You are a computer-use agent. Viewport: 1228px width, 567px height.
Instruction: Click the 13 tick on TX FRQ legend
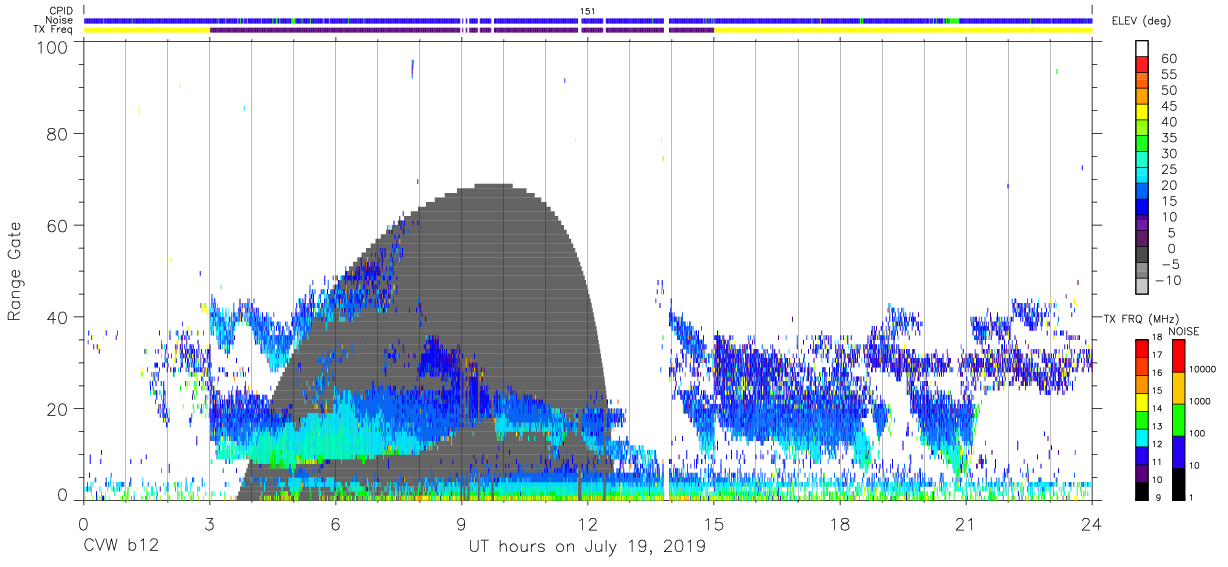click(x=1159, y=426)
